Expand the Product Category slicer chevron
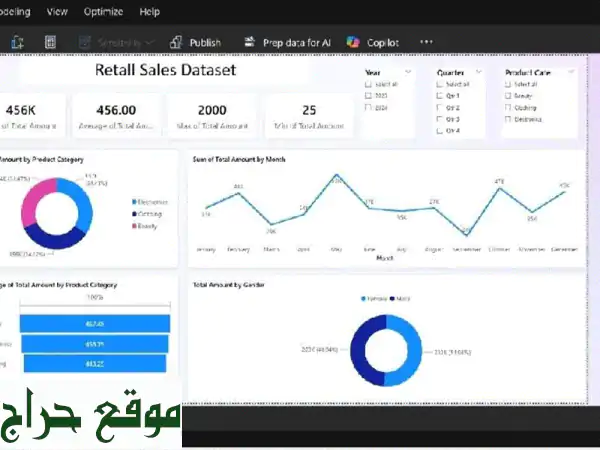Image resolution: width=600 pixels, height=450 pixels. click(571, 72)
